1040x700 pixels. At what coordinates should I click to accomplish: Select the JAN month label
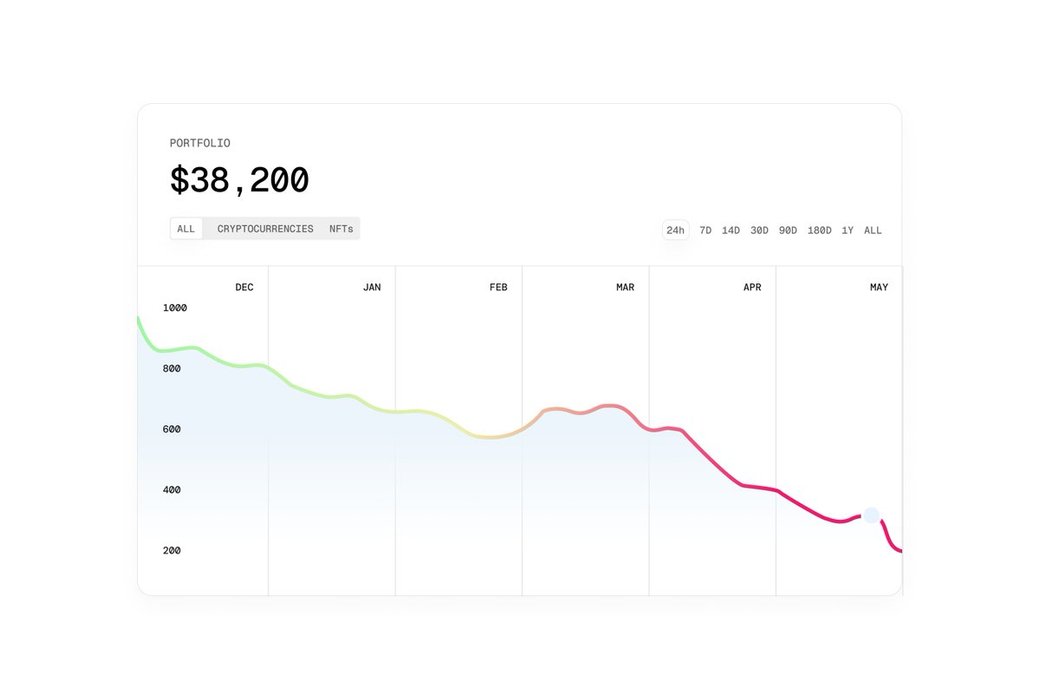point(372,288)
